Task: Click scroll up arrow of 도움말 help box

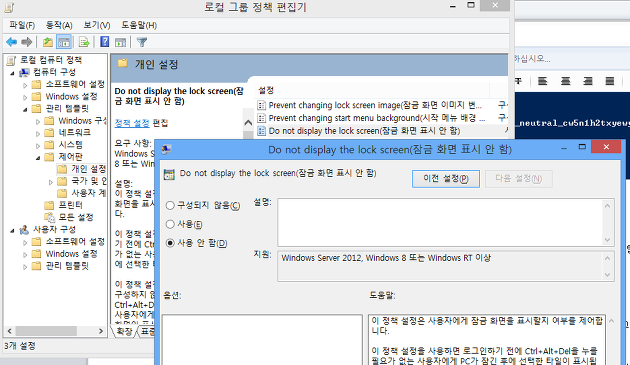Action: (x=612, y=321)
